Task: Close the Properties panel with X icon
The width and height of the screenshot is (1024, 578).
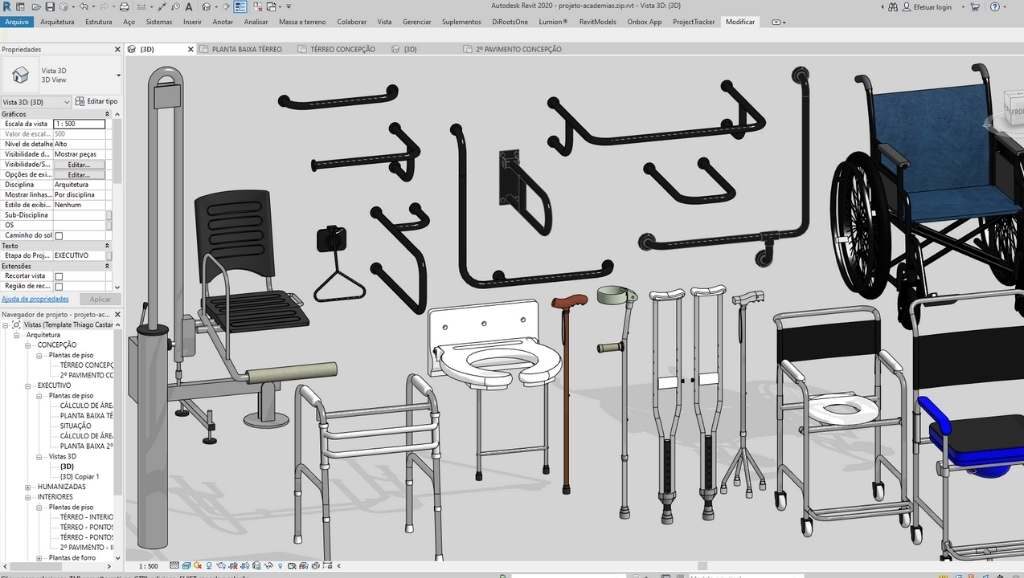Action: coord(117,48)
